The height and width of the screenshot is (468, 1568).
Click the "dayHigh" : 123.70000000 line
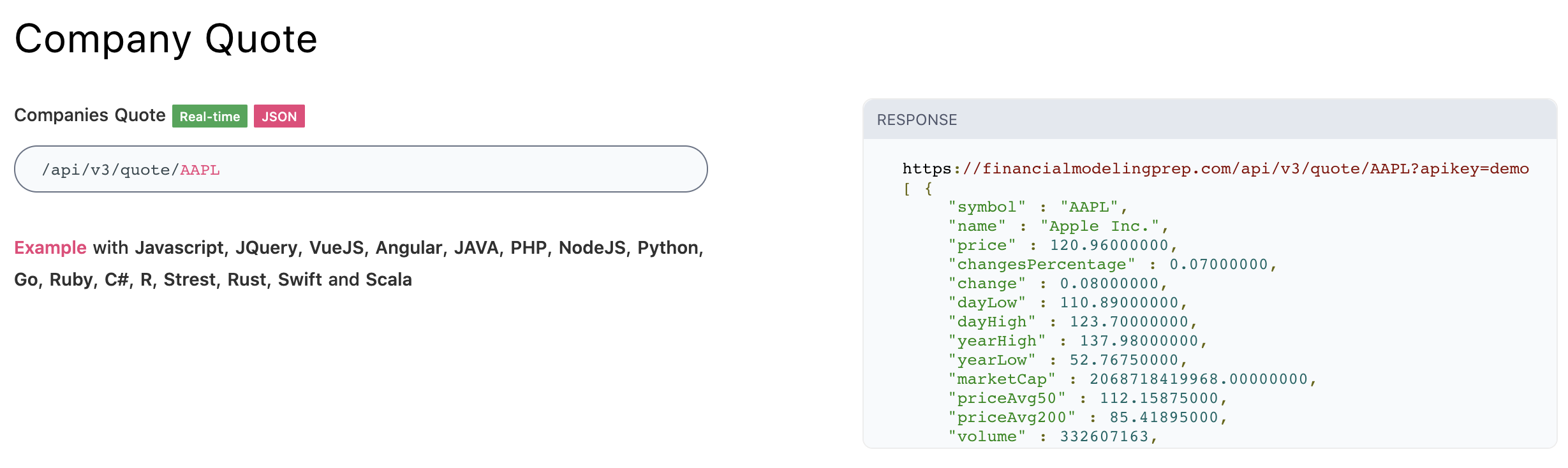point(1073,322)
